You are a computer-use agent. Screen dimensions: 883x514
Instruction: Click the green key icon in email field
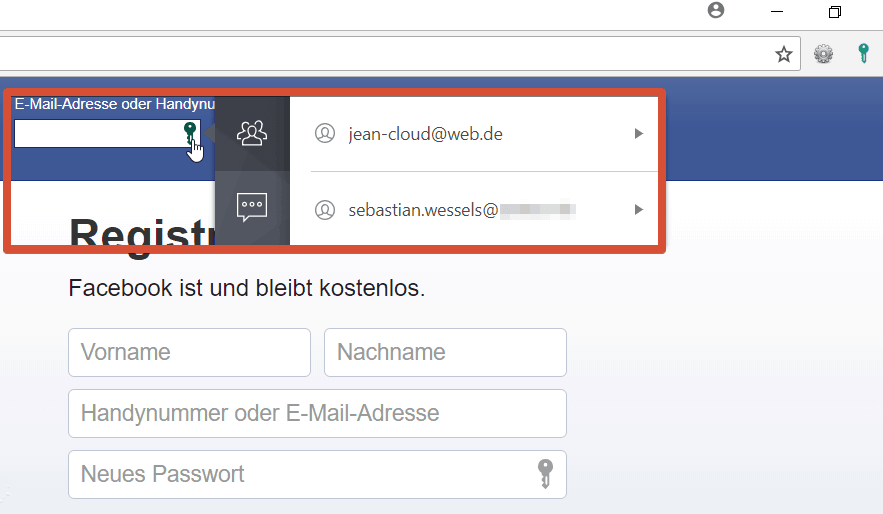pyautogui.click(x=190, y=132)
